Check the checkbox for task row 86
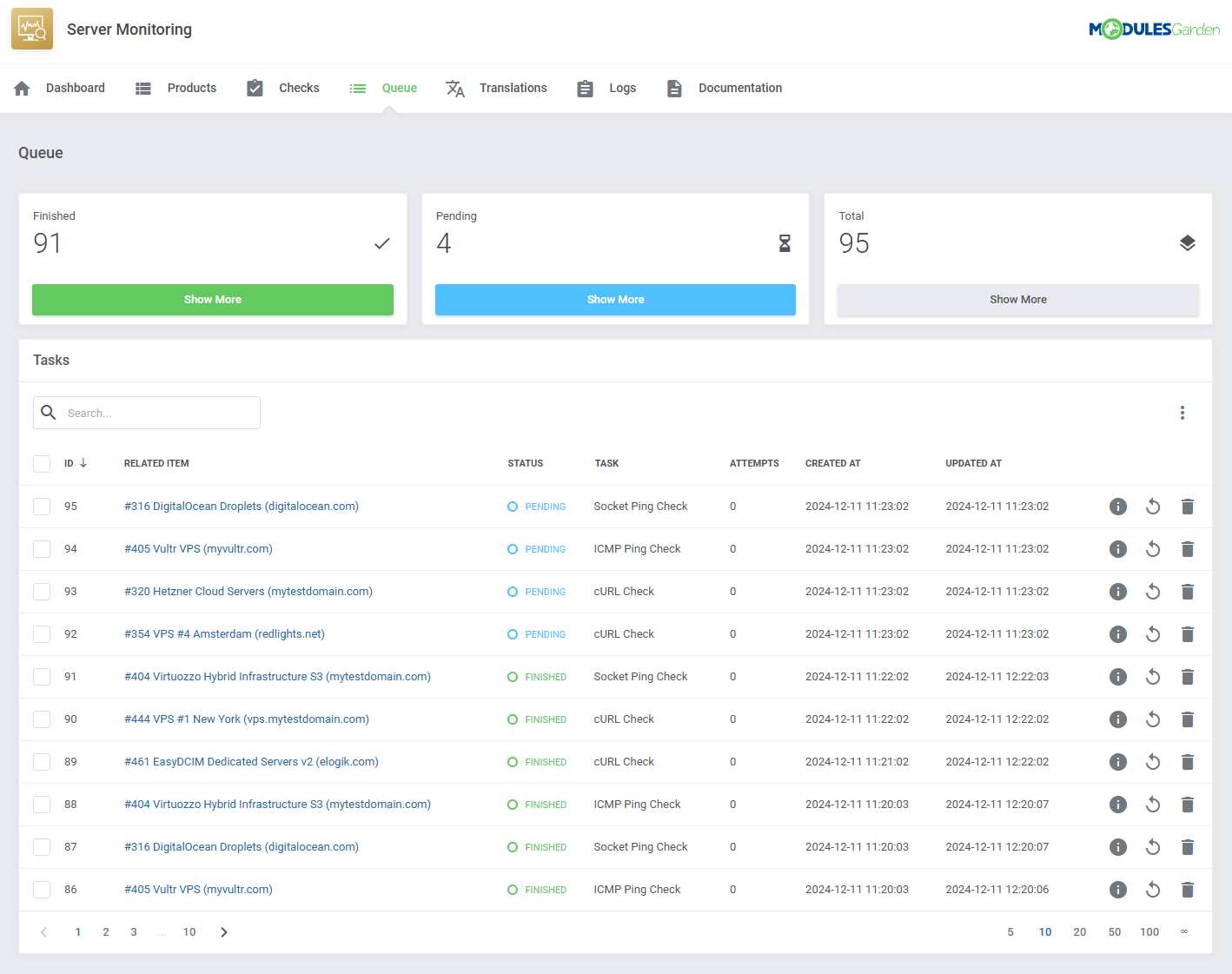Image resolution: width=1232 pixels, height=974 pixels. (x=41, y=890)
